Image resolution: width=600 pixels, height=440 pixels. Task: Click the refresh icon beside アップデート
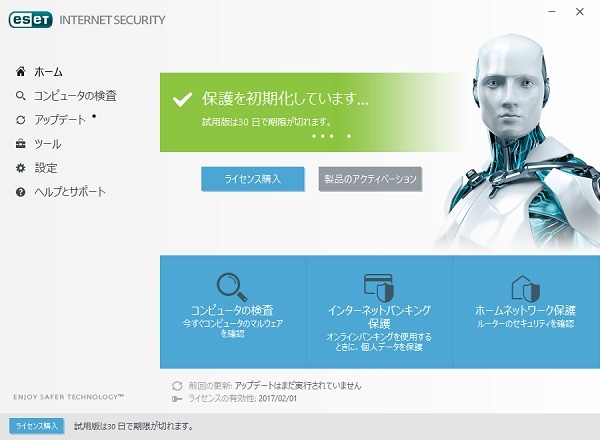click(x=21, y=120)
